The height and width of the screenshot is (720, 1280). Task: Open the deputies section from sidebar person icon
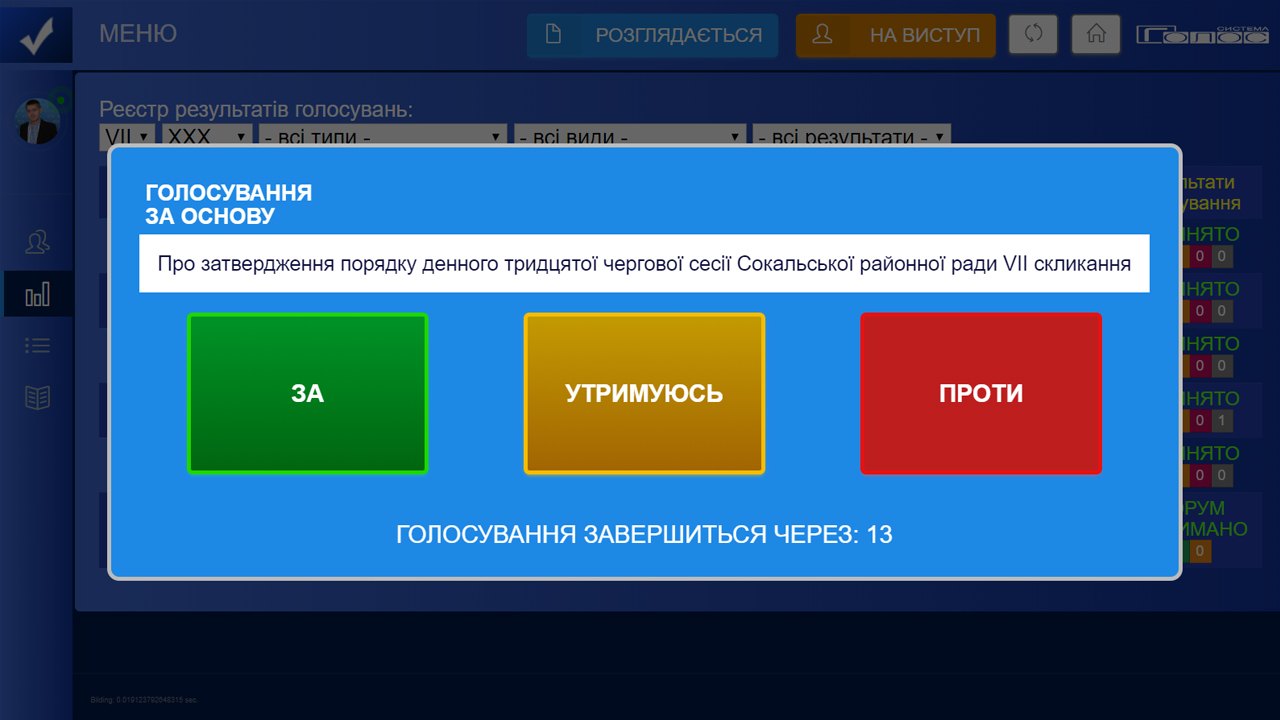(38, 242)
